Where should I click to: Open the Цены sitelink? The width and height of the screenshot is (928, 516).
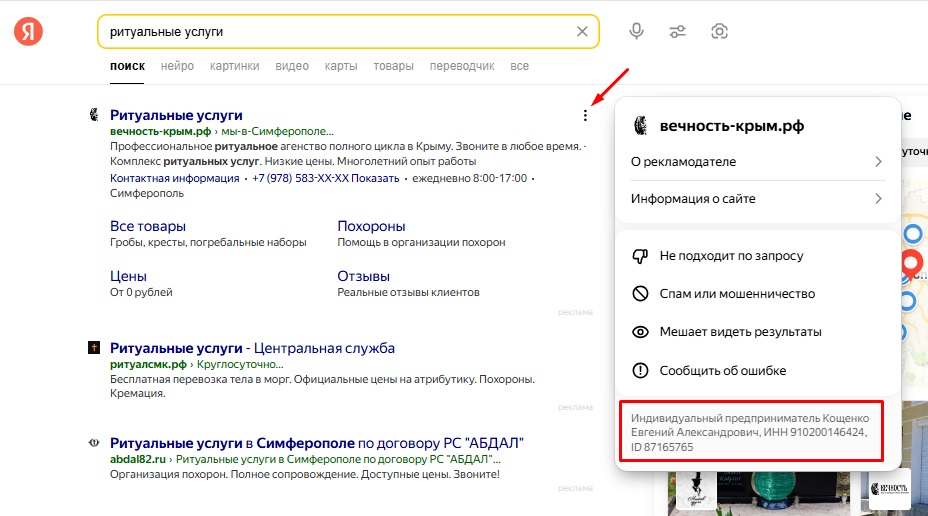point(128,276)
